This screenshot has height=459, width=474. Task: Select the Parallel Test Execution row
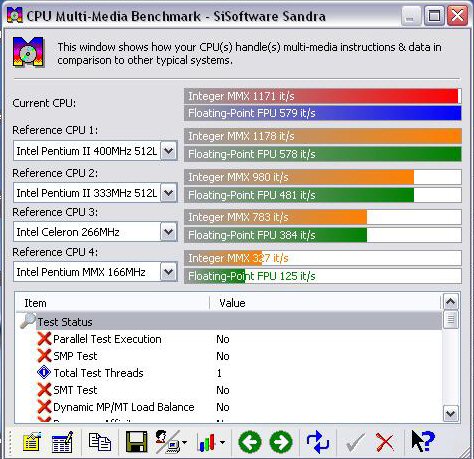click(229, 339)
